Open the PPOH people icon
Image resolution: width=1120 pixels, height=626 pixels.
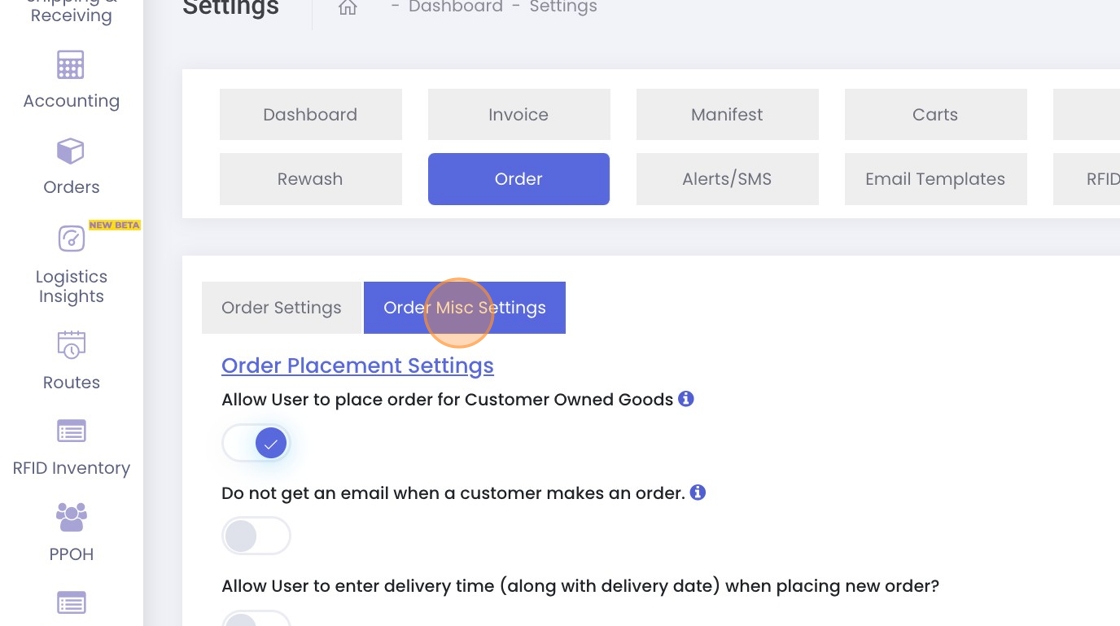point(71,517)
